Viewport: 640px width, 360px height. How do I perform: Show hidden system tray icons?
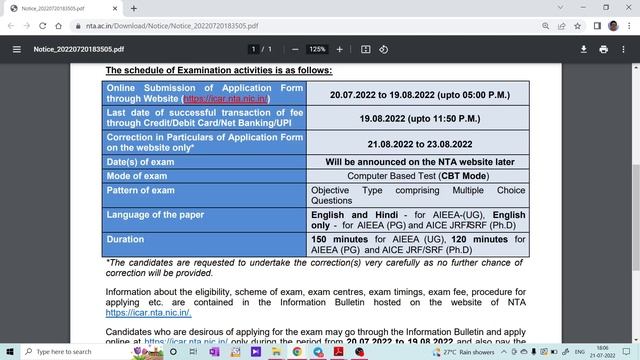[x=504, y=351]
